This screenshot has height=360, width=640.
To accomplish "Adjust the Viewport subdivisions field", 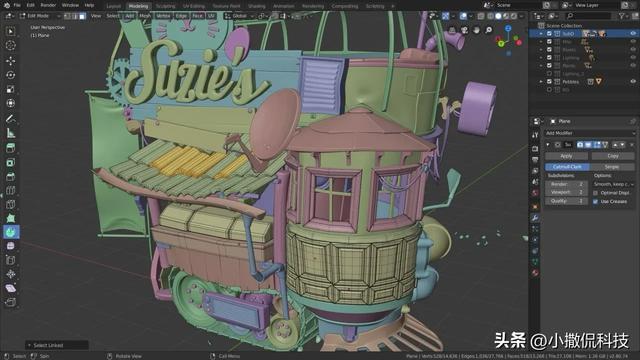I will point(567,192).
